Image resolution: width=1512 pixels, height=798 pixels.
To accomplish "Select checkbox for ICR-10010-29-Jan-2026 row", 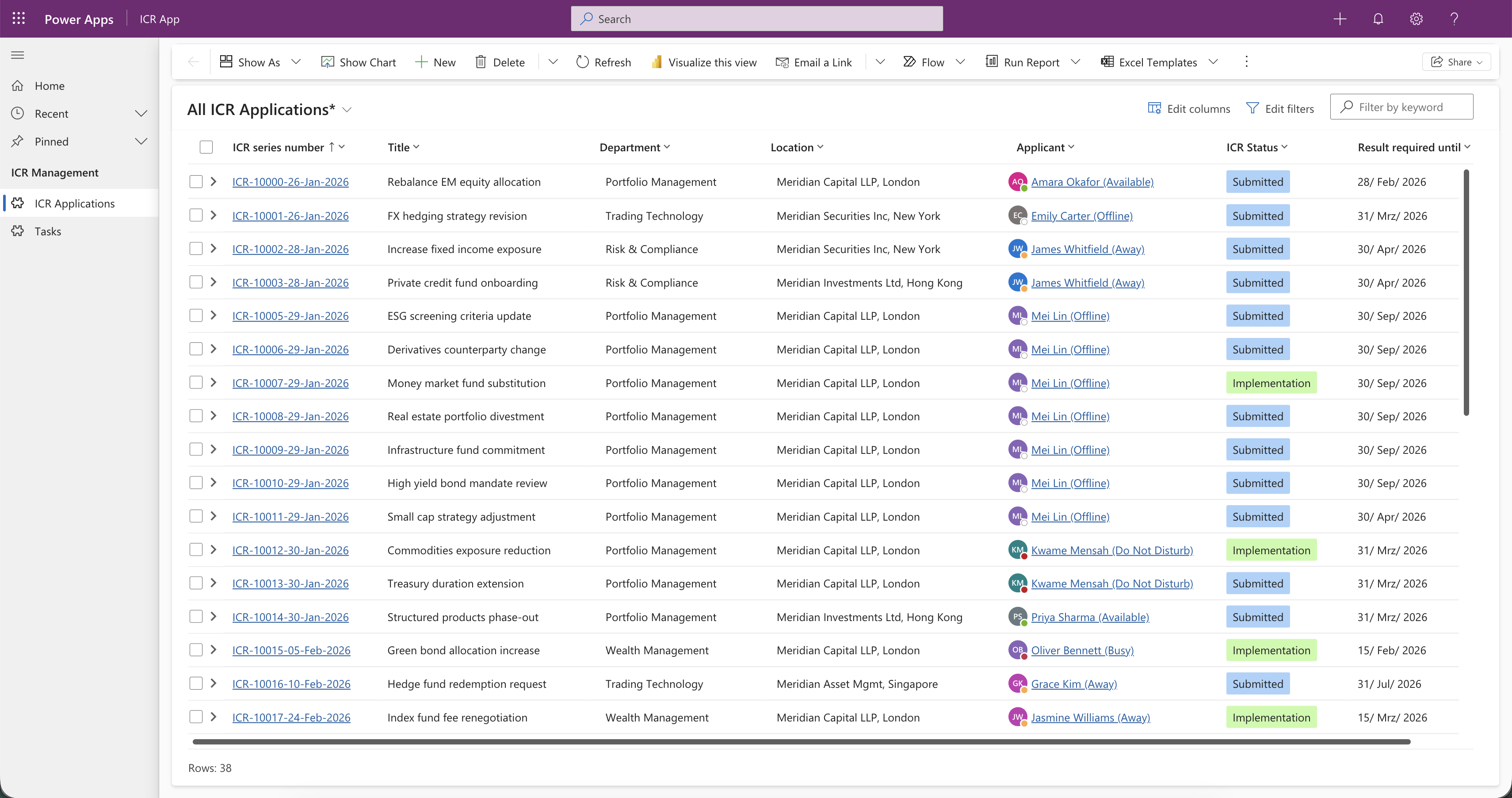I will [195, 483].
